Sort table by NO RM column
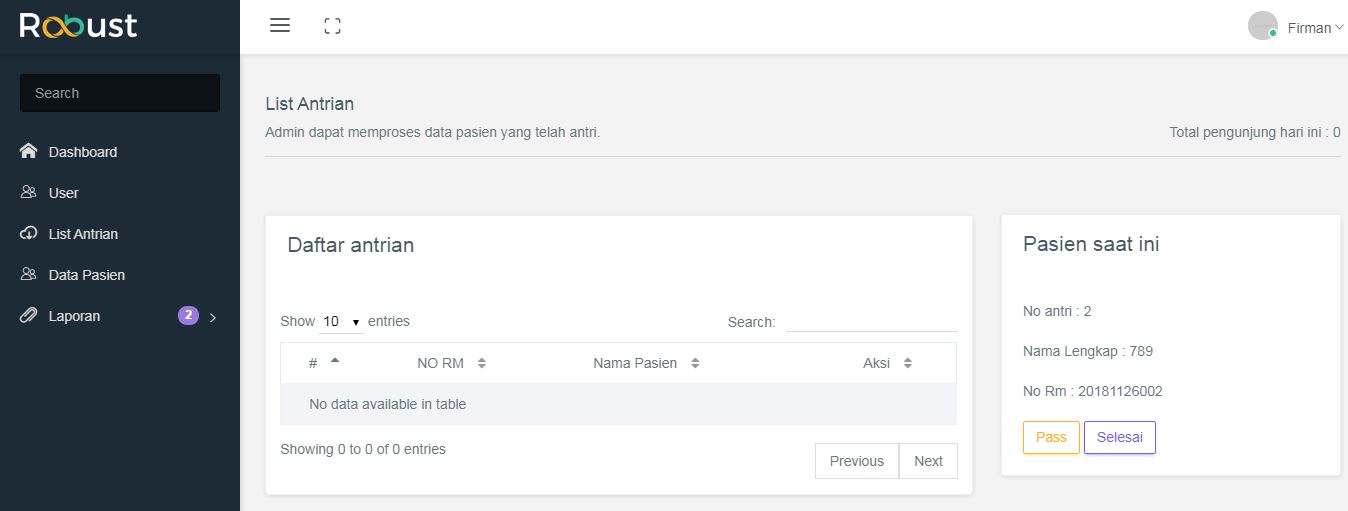 point(451,363)
